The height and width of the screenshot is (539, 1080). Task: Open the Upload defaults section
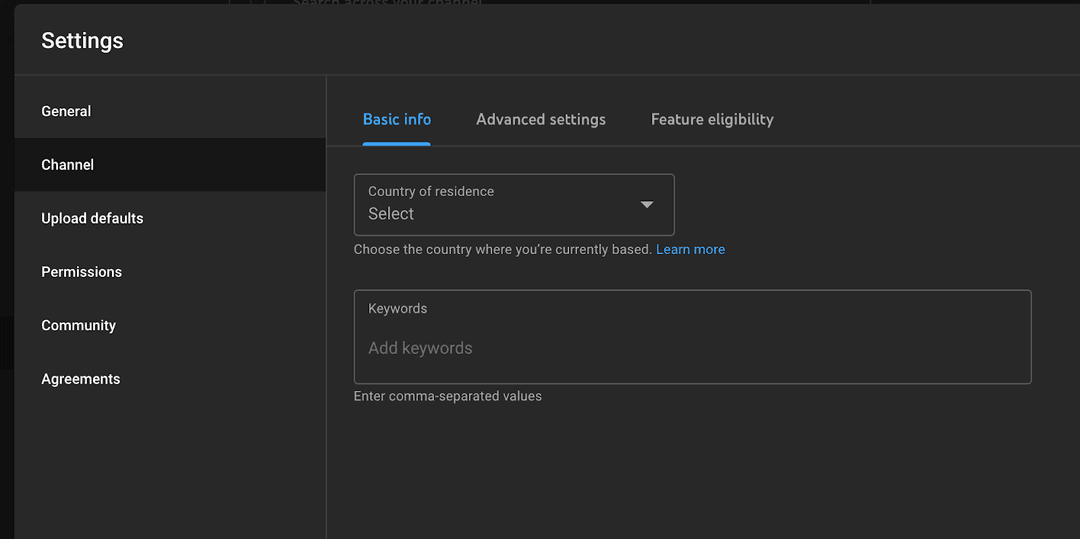tap(92, 218)
